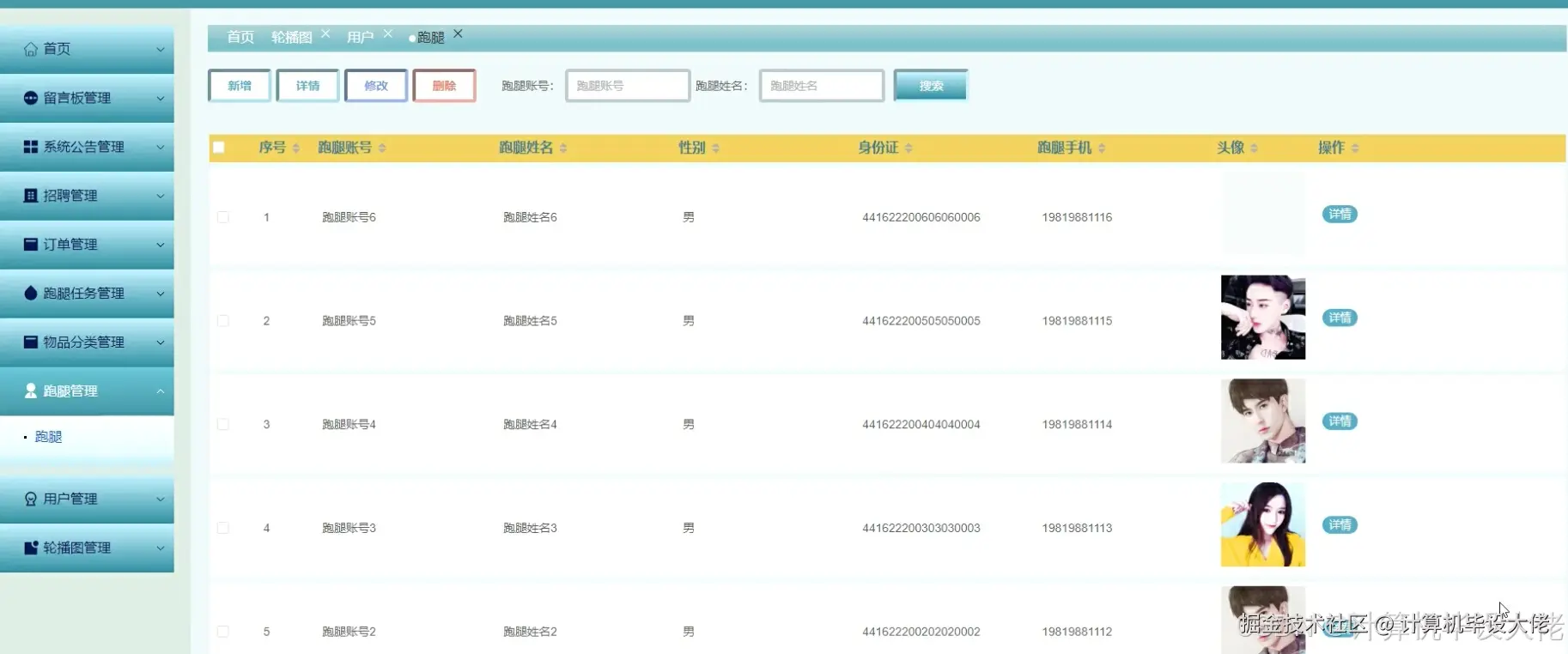
Task: Focus the 跑腿账号 search input
Action: (628, 86)
